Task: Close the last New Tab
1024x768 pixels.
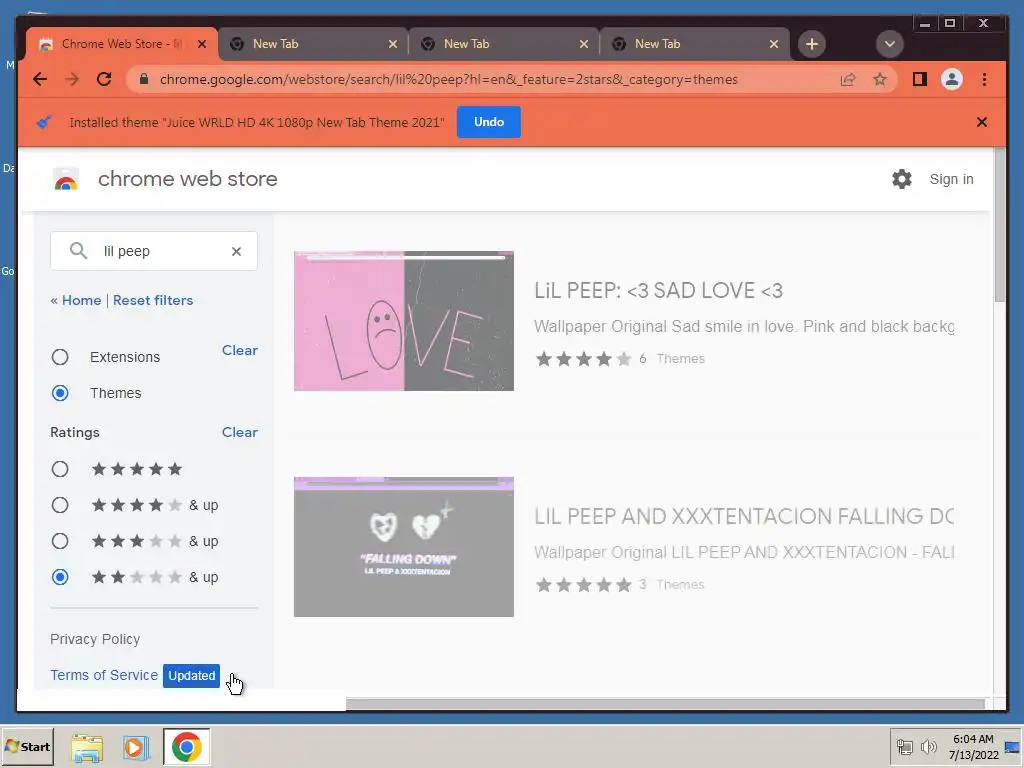Action: point(774,44)
